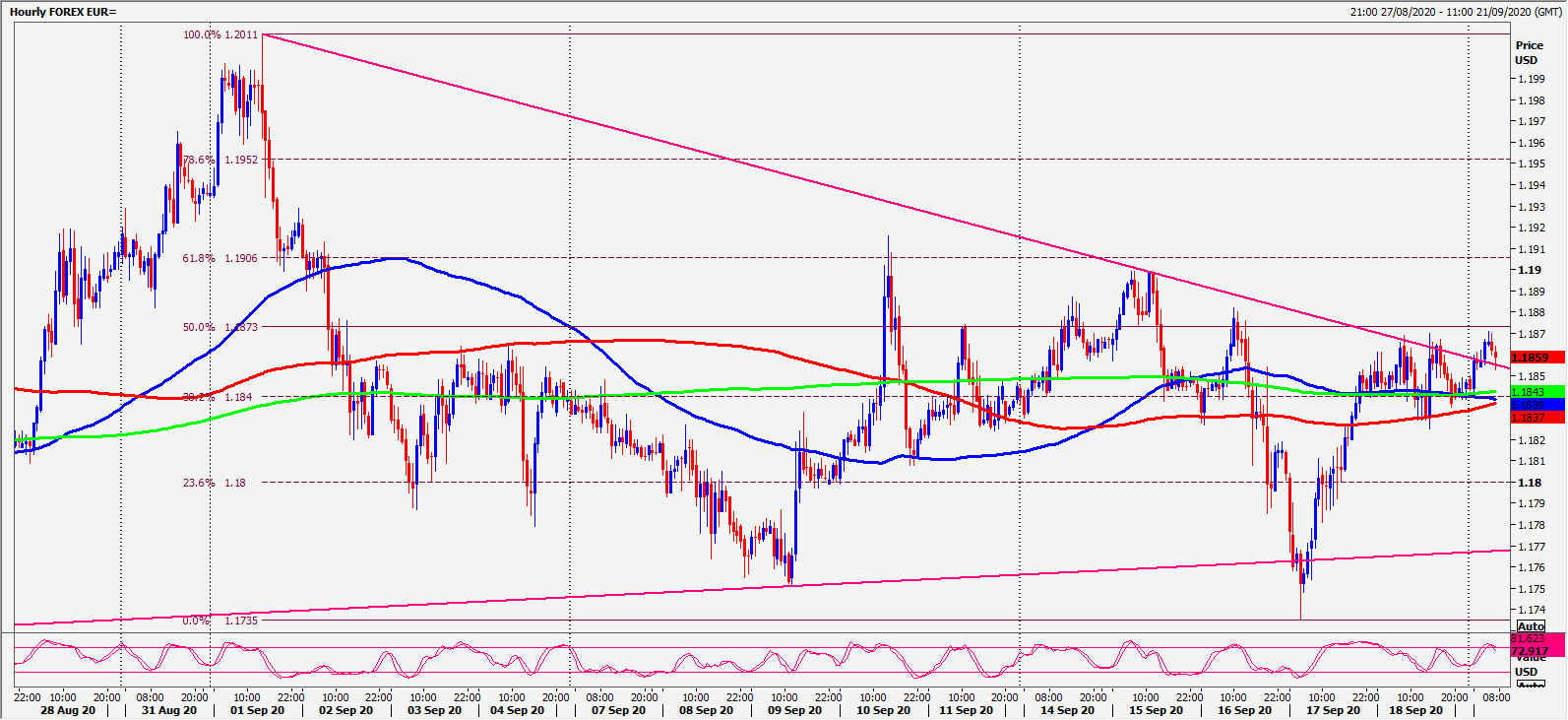Select the 61.8% 1.1906 Fibonacci label
Viewport: 1568px width, 720px height.
220,258
